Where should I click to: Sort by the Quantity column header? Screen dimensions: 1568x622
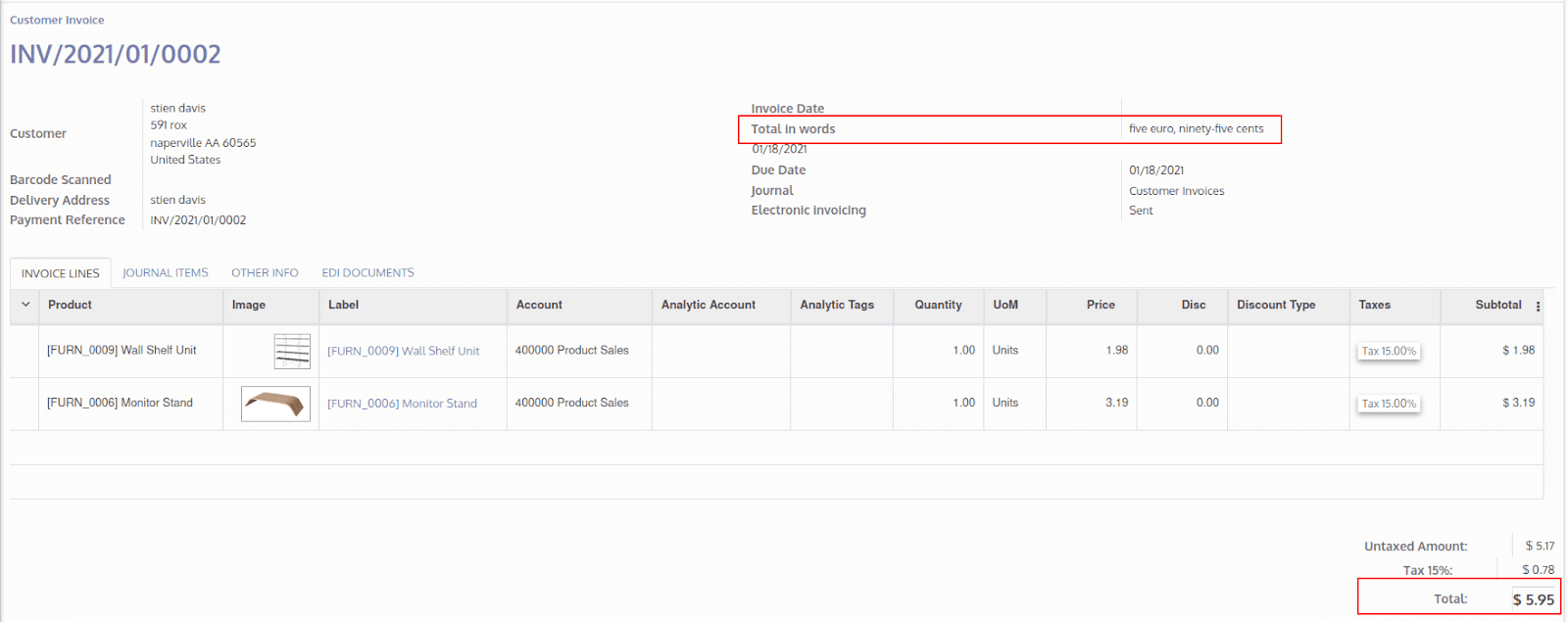coord(938,305)
